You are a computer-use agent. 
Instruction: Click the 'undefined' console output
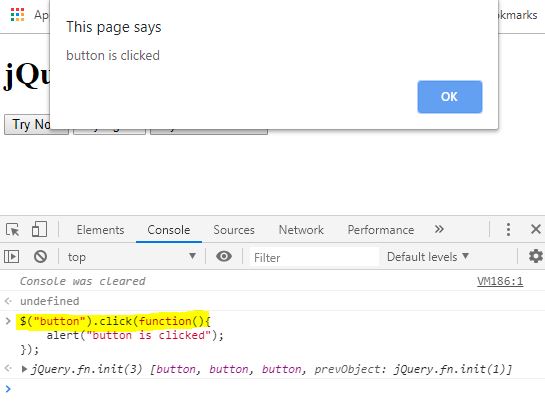point(50,301)
